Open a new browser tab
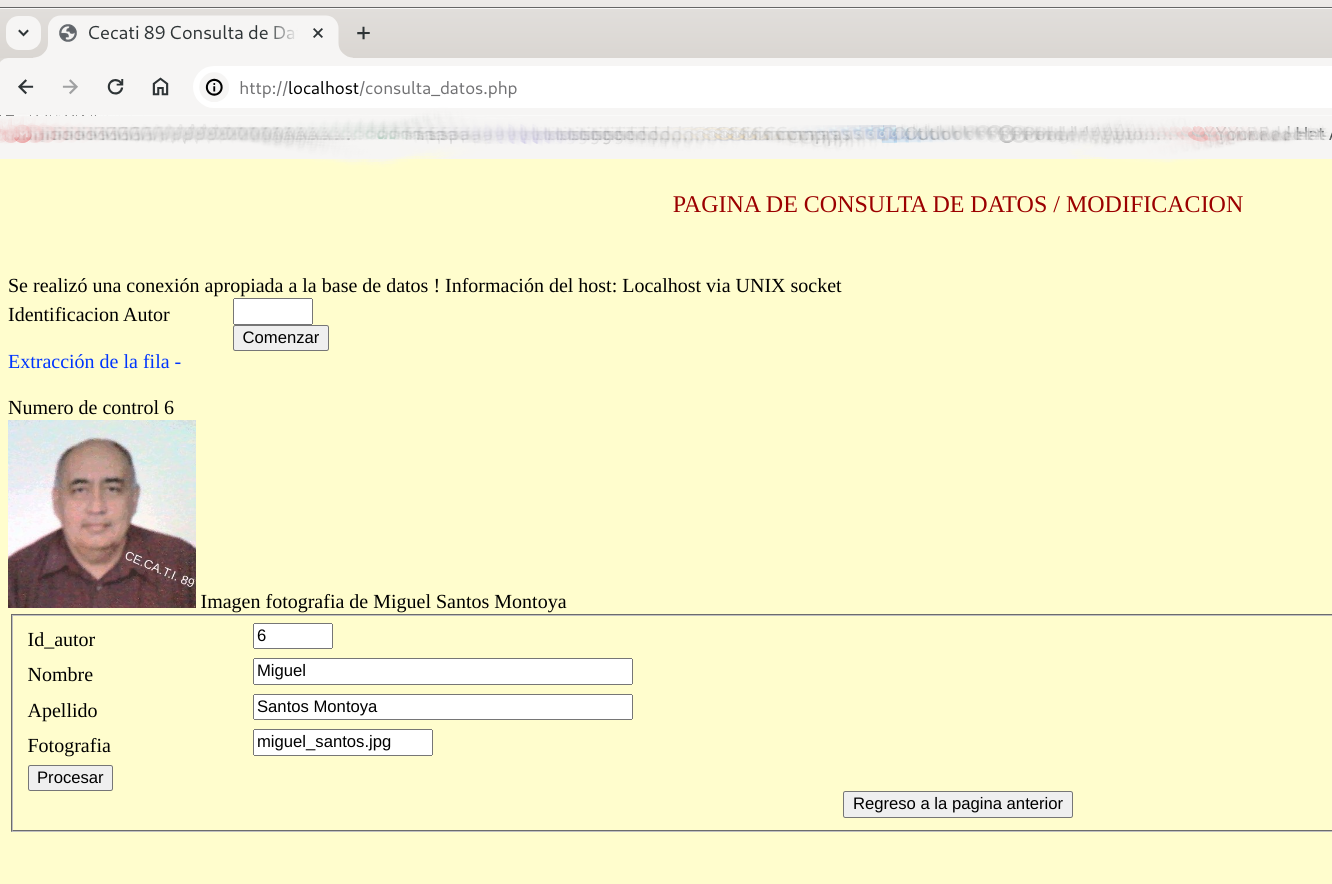This screenshot has height=884, width=1332. pos(363,33)
